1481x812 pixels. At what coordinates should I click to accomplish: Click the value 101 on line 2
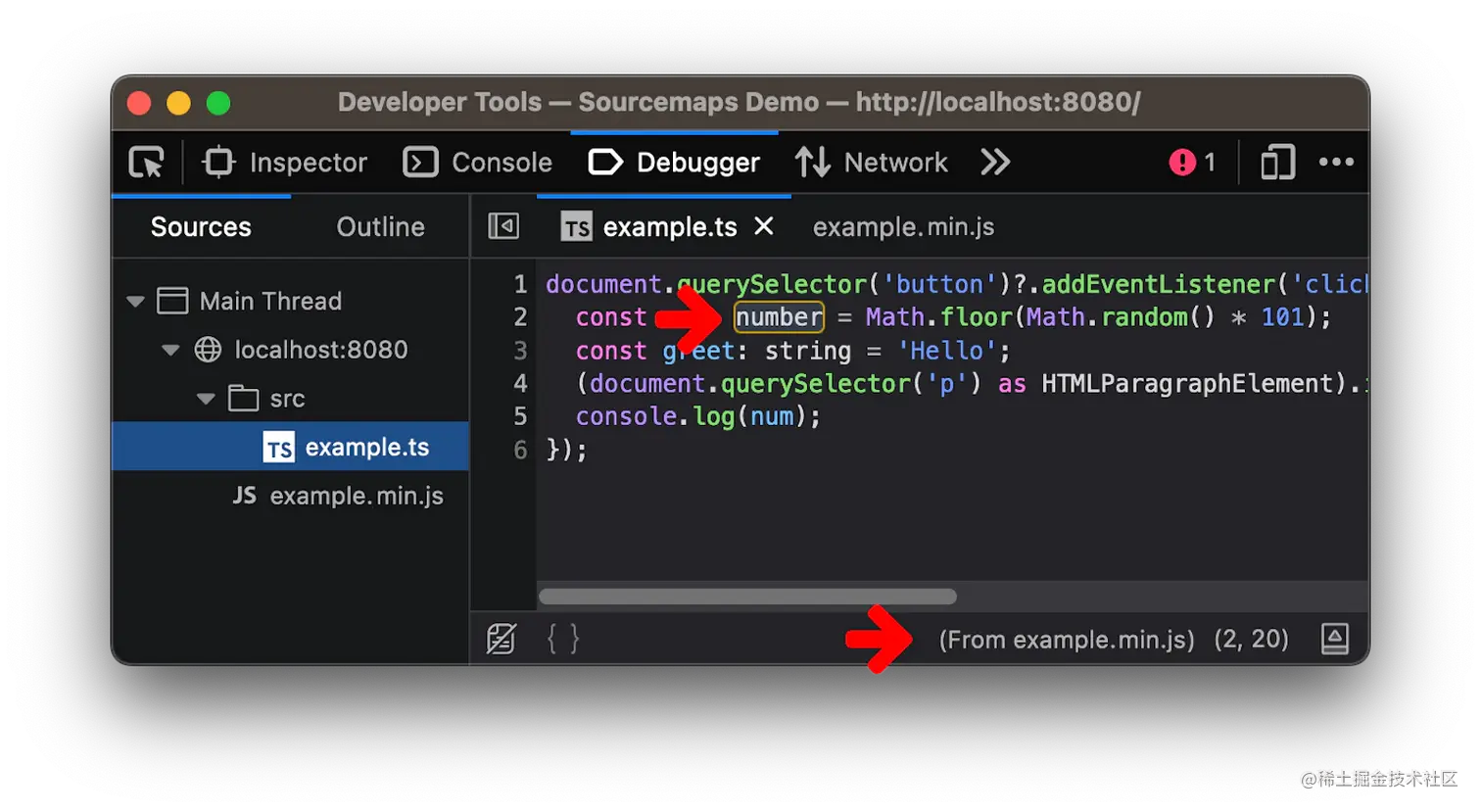coord(1282,317)
